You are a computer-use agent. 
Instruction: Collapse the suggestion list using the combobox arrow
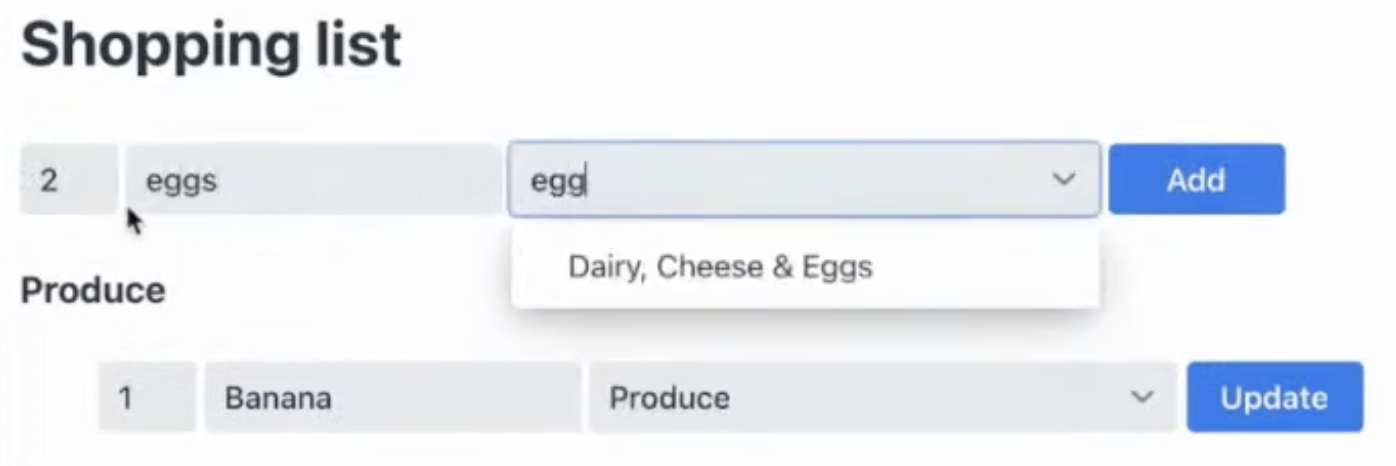pyautogui.click(x=1063, y=180)
